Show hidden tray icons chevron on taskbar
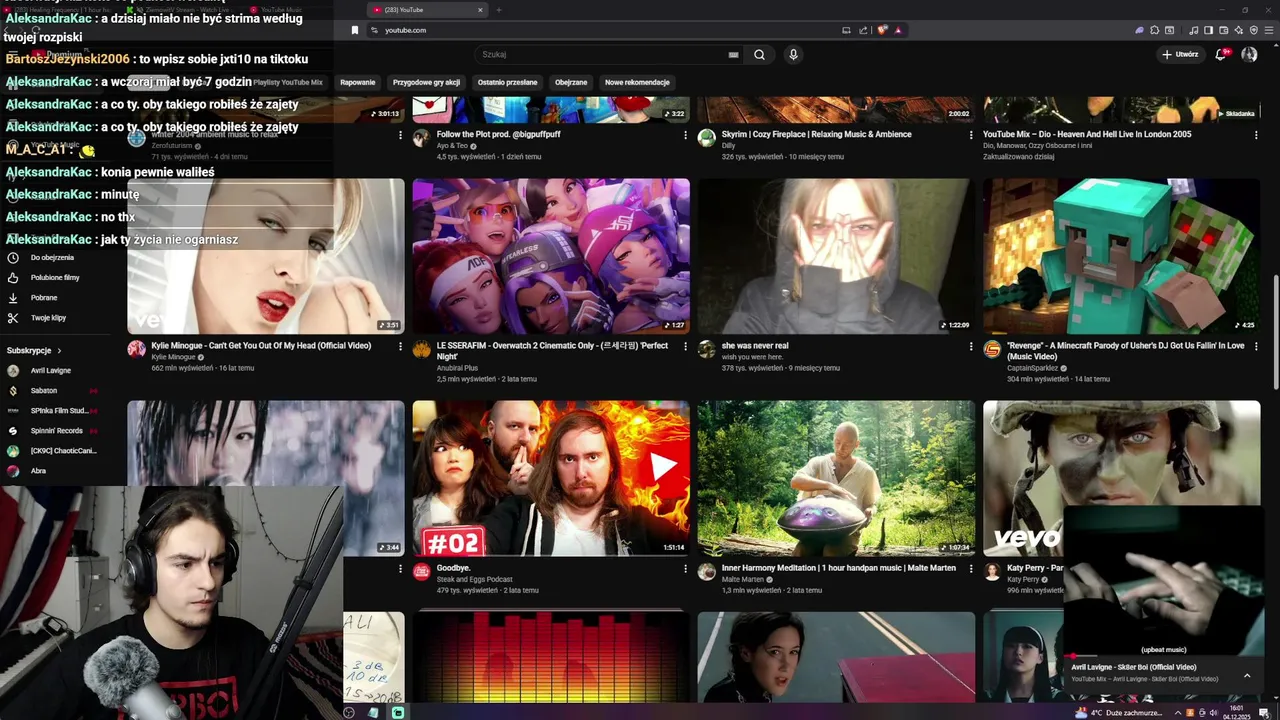 pyautogui.click(x=1177, y=713)
